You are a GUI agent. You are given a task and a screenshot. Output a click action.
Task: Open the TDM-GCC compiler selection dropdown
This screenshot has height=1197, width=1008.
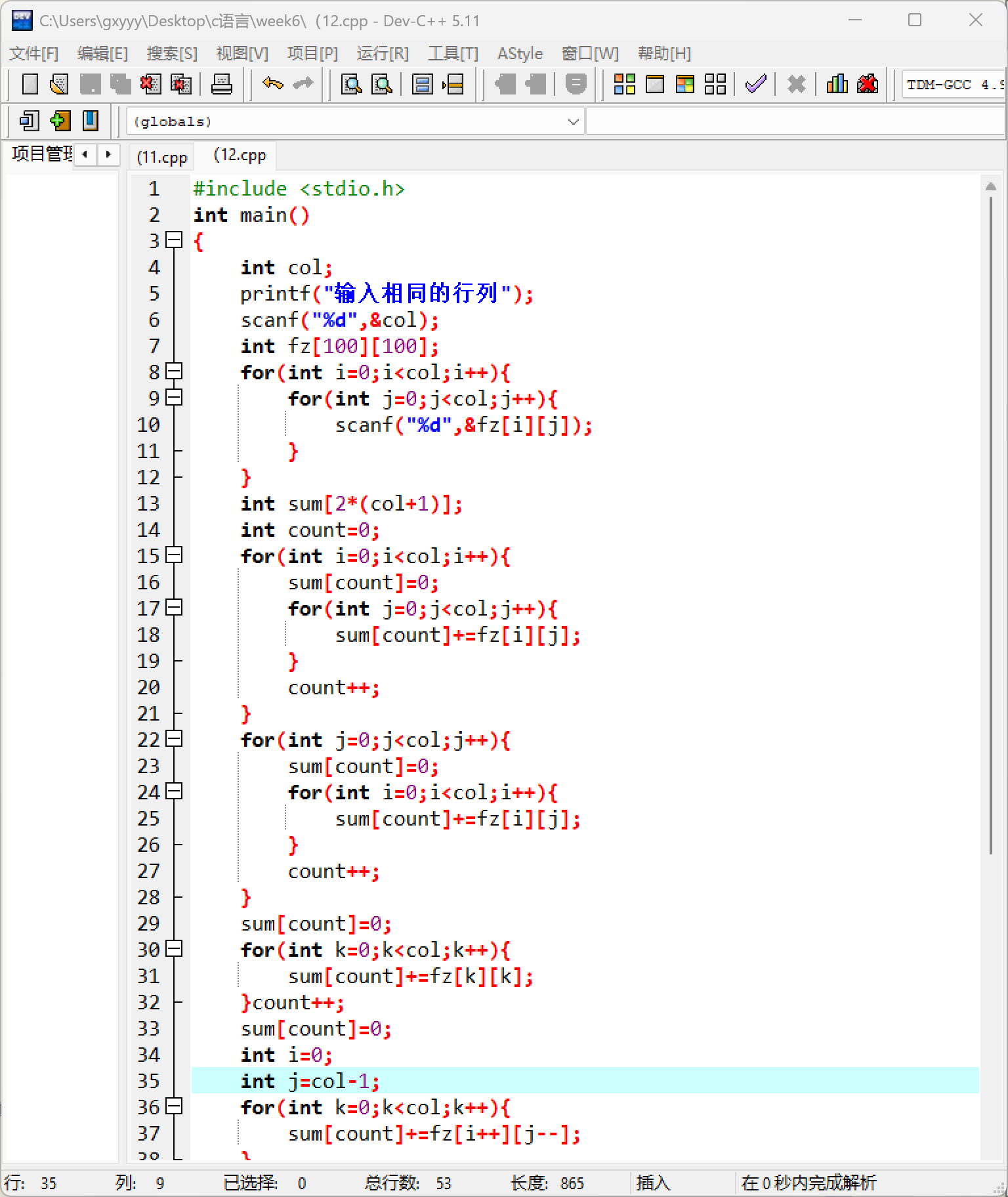[955, 84]
